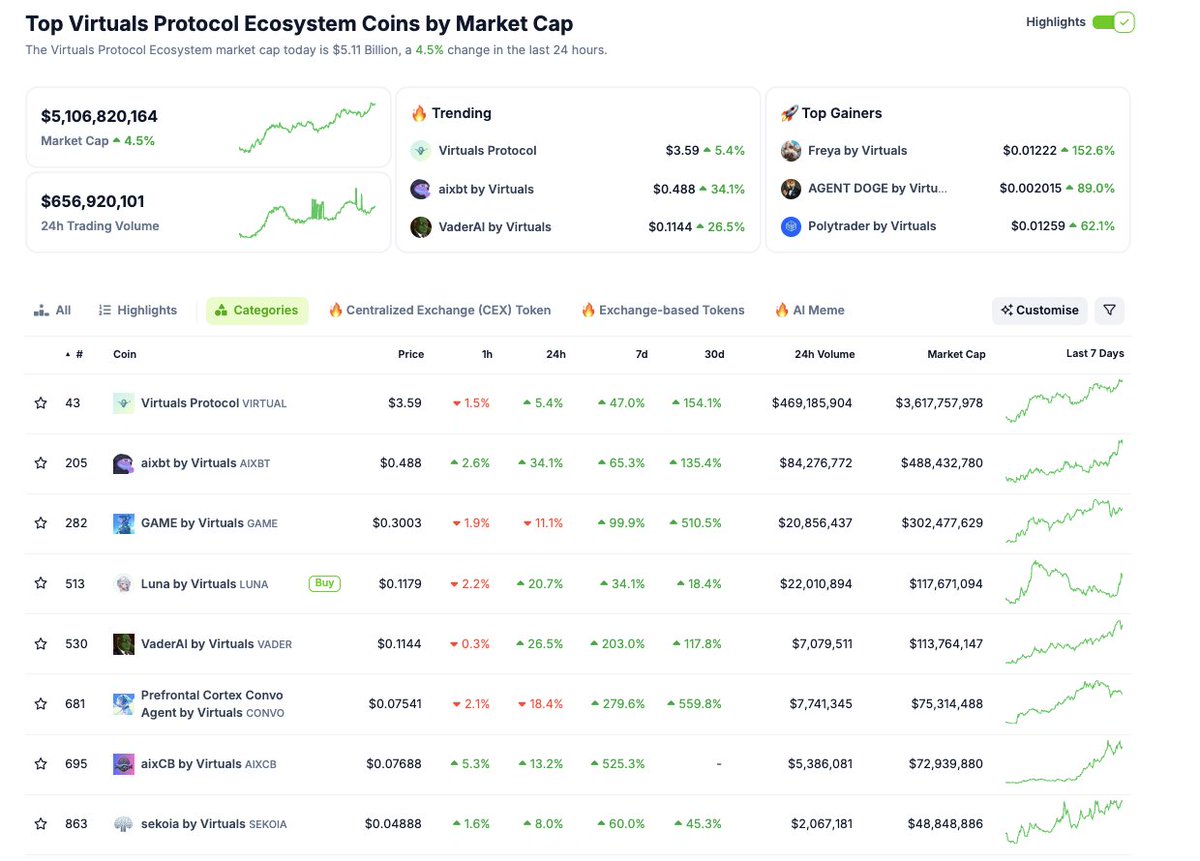Image resolution: width=1200 pixels, height=861 pixels.
Task: Click the Market Cap sparkline chart
Action: (307, 127)
